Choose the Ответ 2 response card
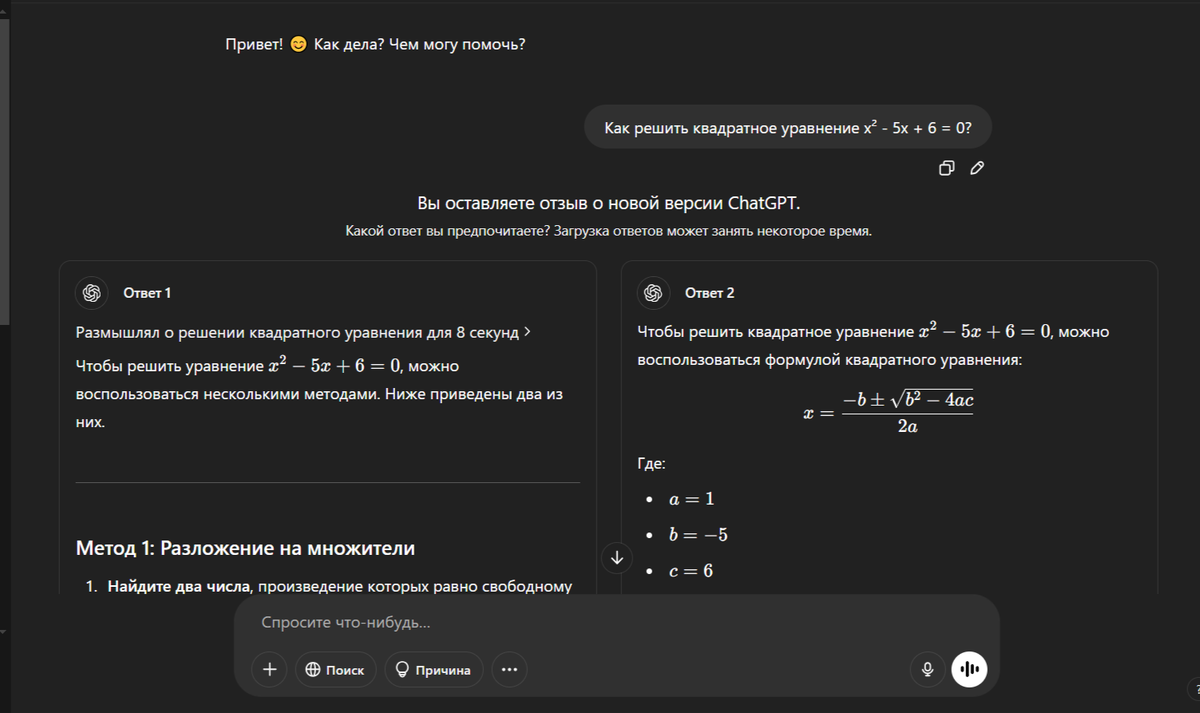The image size is (1200, 713). (x=889, y=428)
